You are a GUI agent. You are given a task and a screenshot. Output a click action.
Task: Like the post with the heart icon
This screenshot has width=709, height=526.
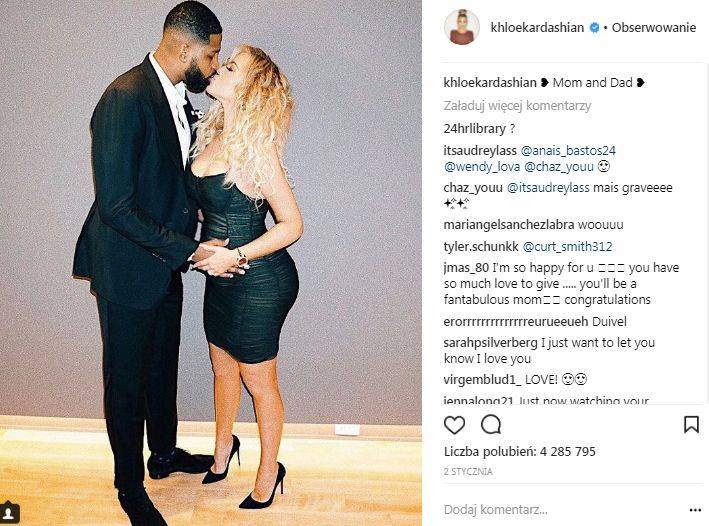click(454, 425)
